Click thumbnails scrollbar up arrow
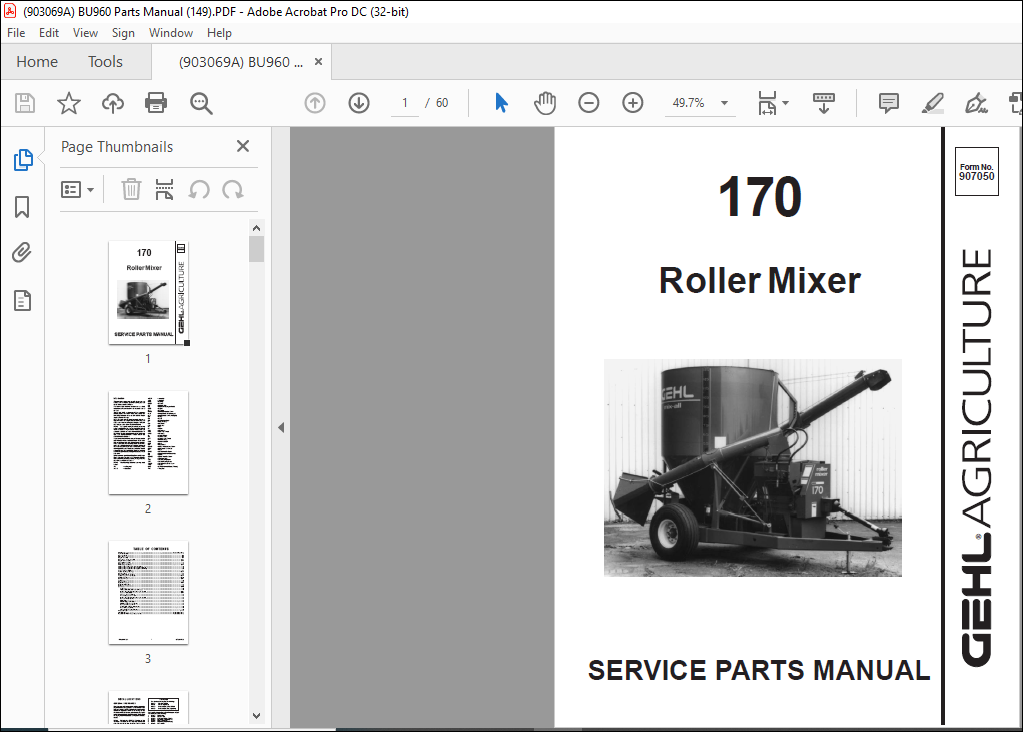The image size is (1023, 732). tap(256, 228)
